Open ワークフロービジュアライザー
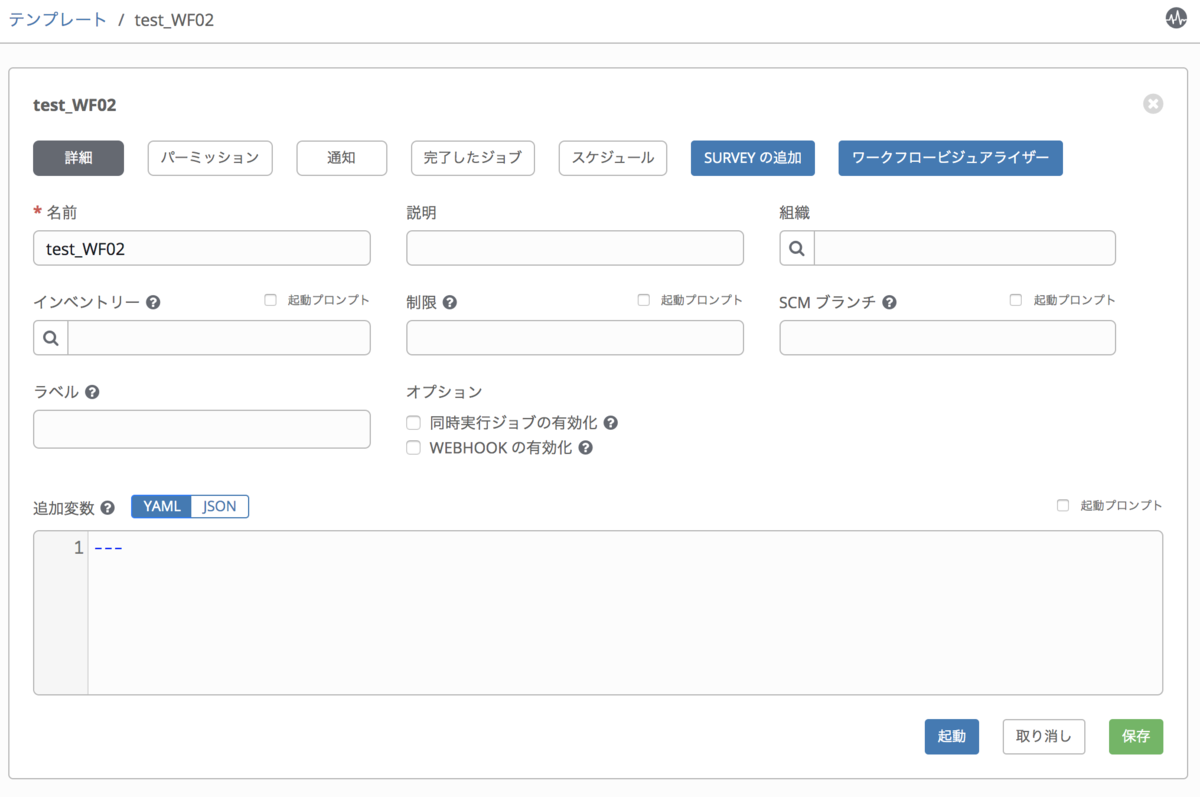 click(x=950, y=158)
